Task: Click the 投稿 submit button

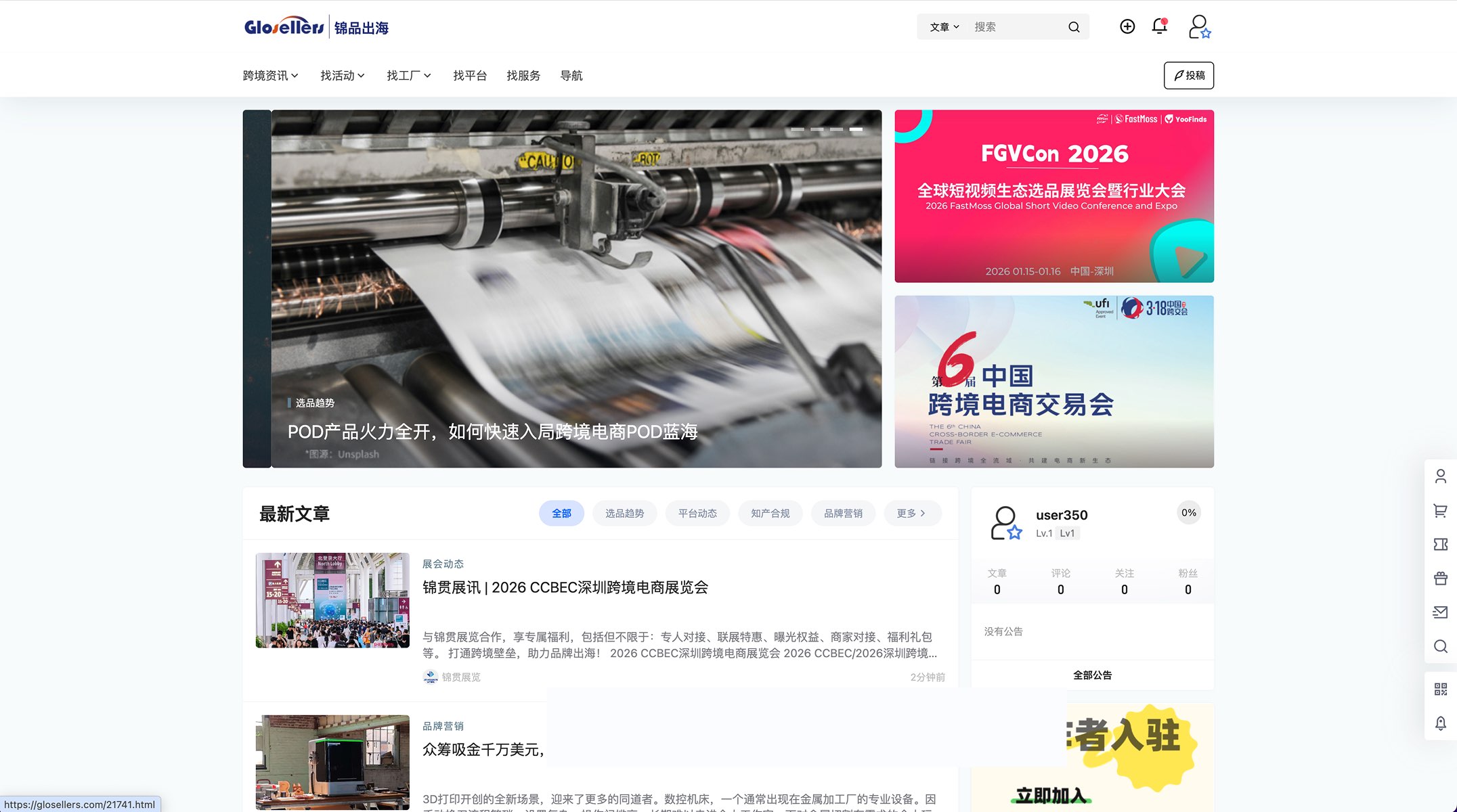Action: tap(1189, 75)
